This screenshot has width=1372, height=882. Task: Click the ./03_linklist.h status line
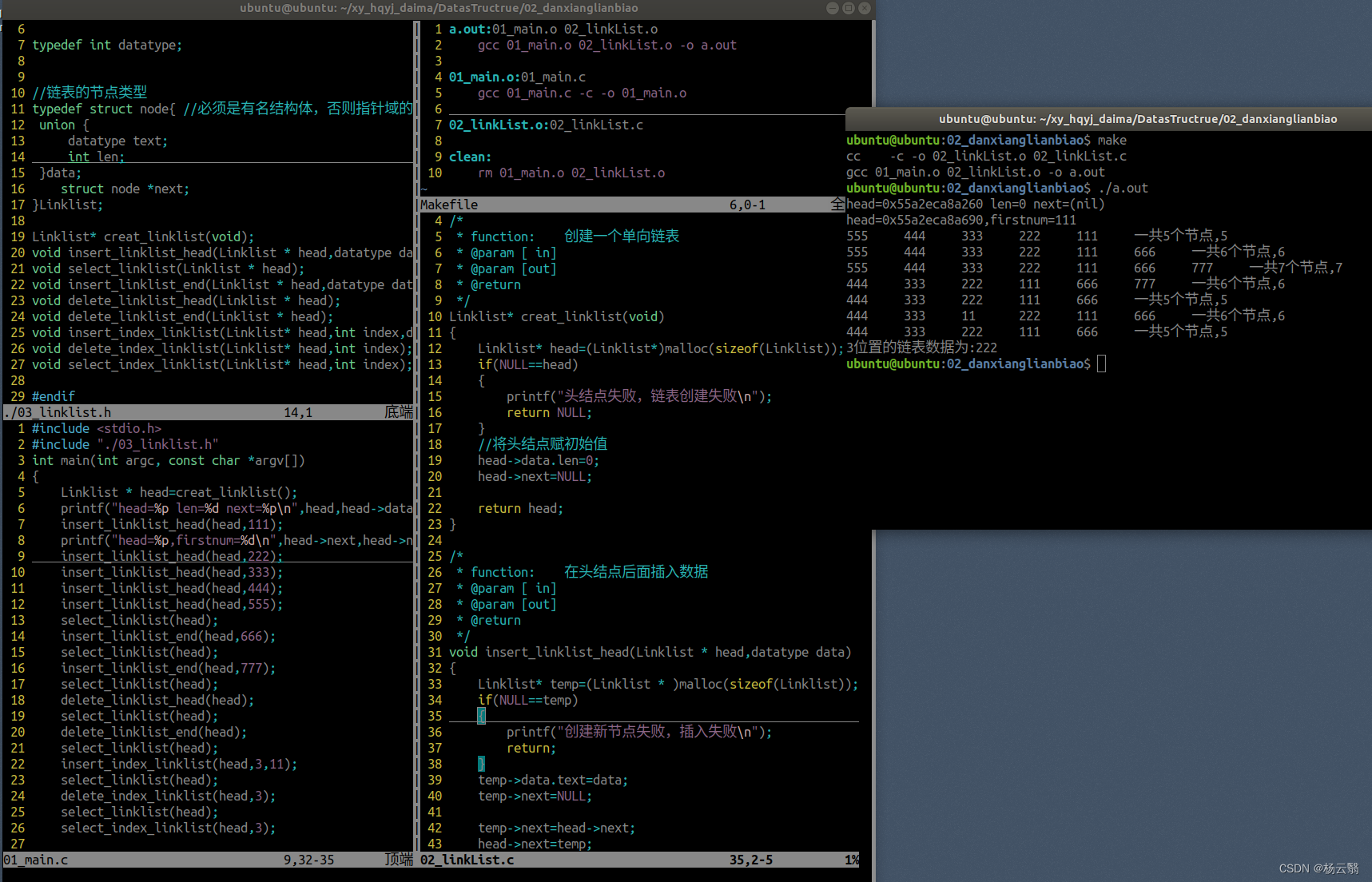click(x=58, y=412)
